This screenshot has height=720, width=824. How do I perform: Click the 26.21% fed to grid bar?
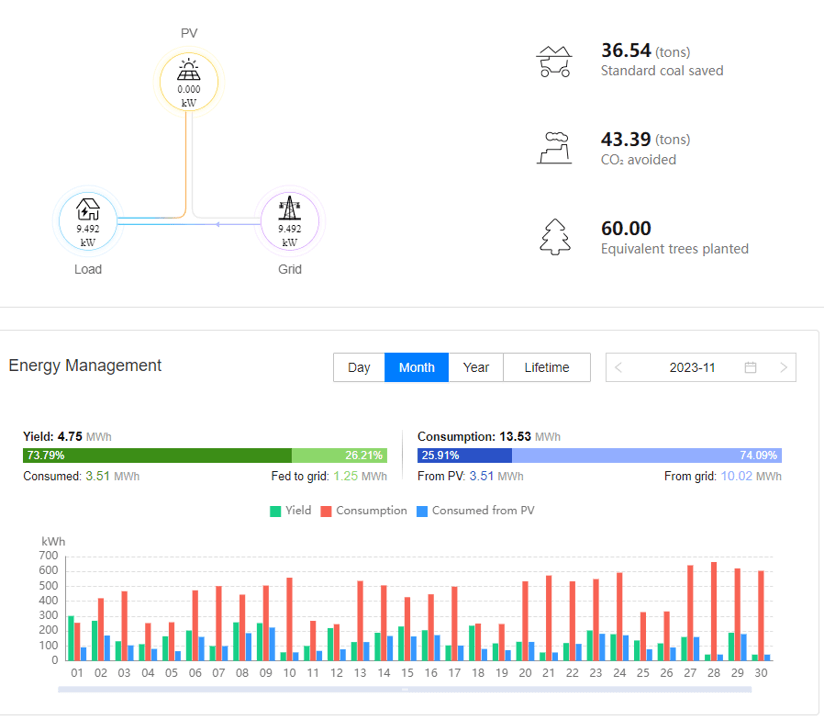point(339,455)
